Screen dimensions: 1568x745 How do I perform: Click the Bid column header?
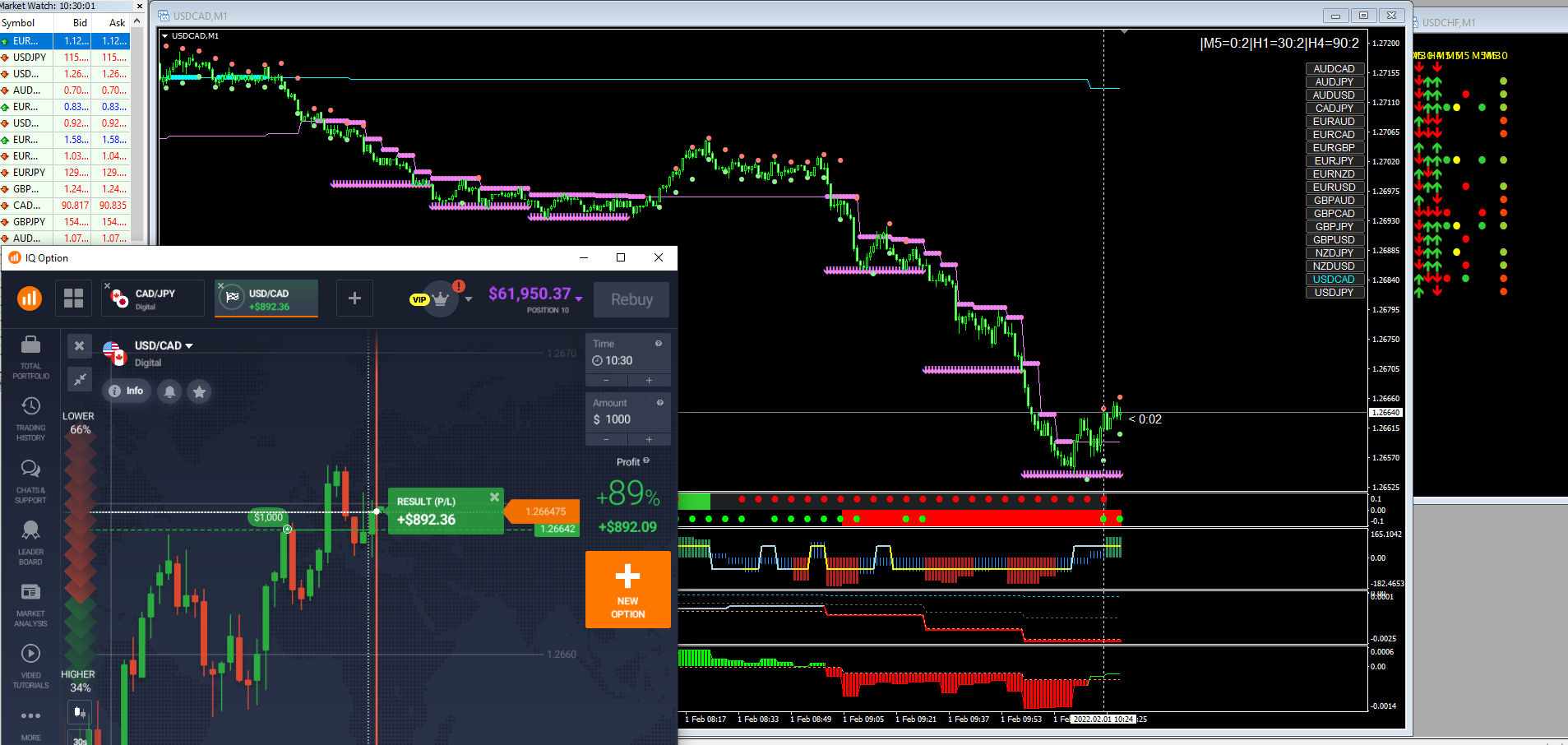point(72,23)
